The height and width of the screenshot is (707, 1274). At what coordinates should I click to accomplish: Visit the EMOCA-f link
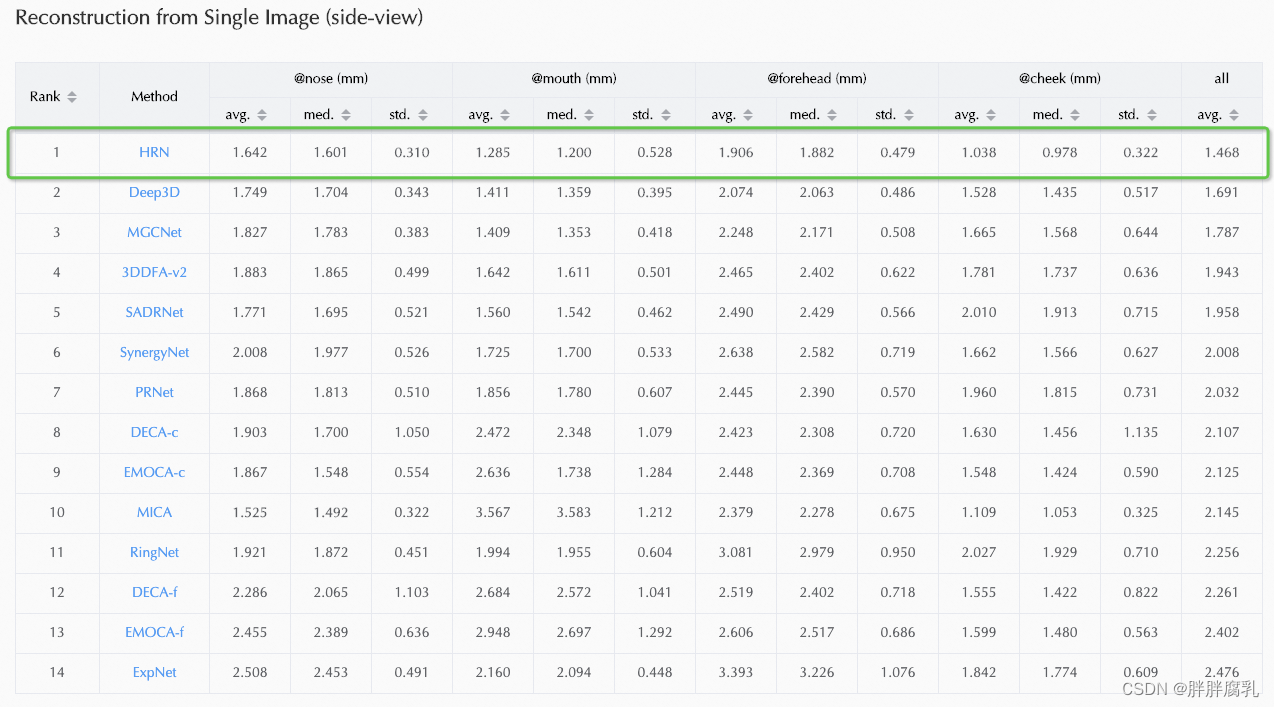point(154,632)
